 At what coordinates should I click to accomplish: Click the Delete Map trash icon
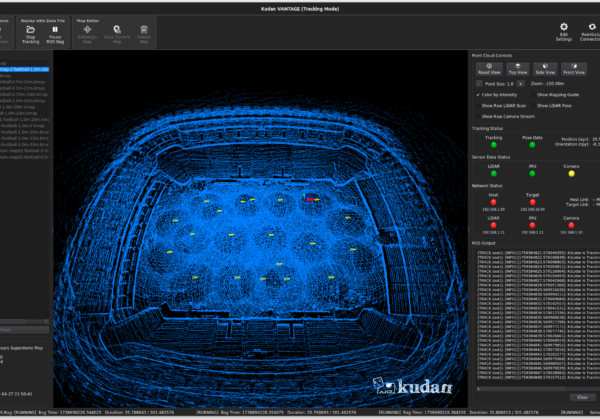click(x=145, y=28)
